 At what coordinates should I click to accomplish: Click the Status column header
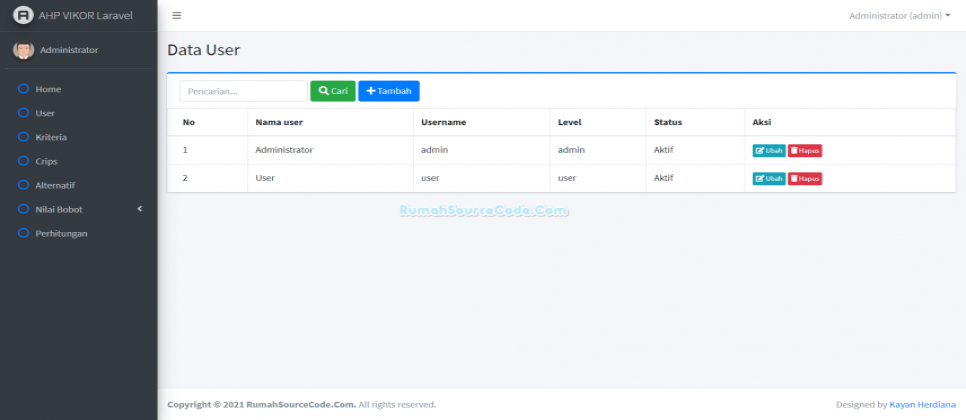click(668, 122)
